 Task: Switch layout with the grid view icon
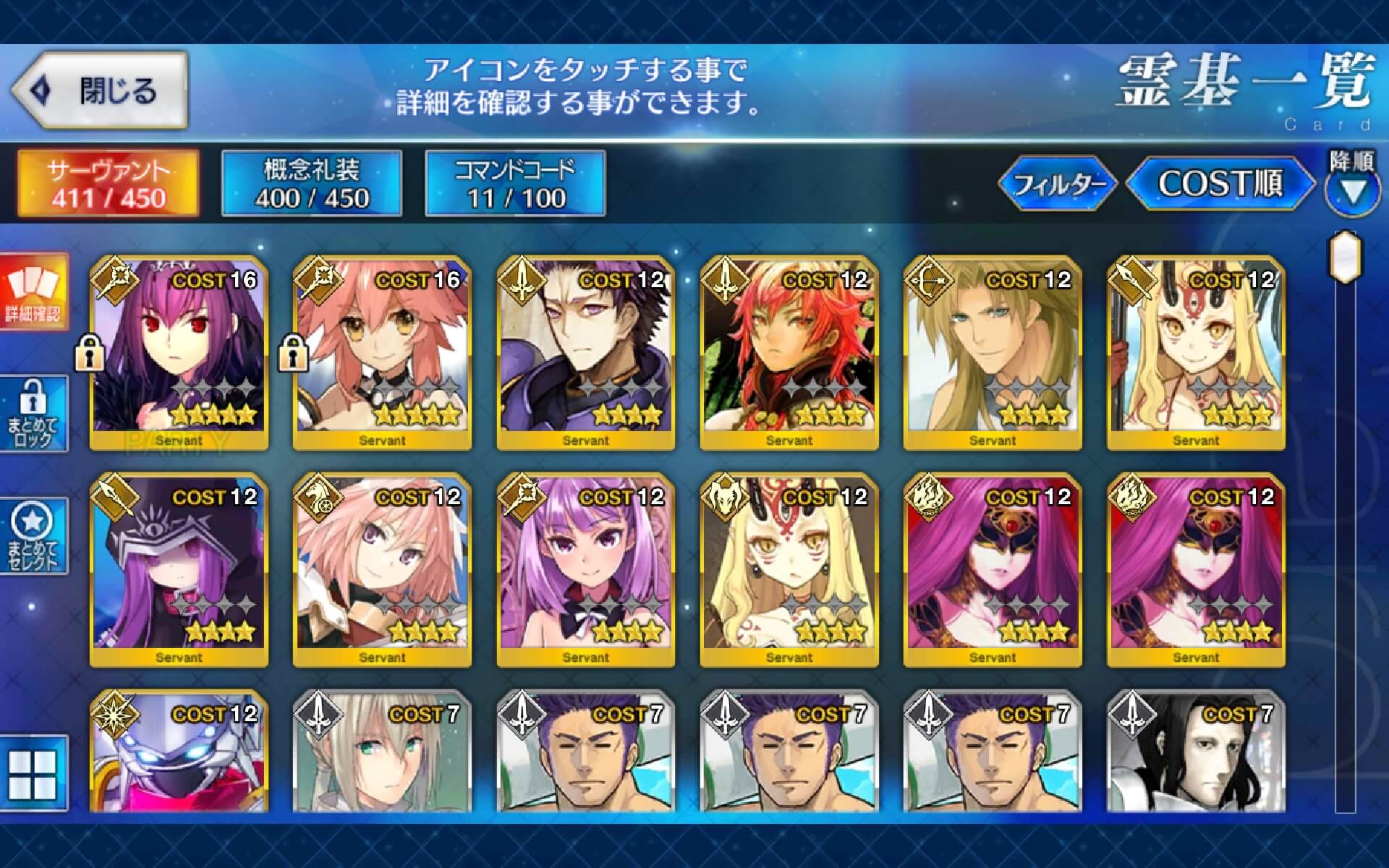[x=34, y=773]
